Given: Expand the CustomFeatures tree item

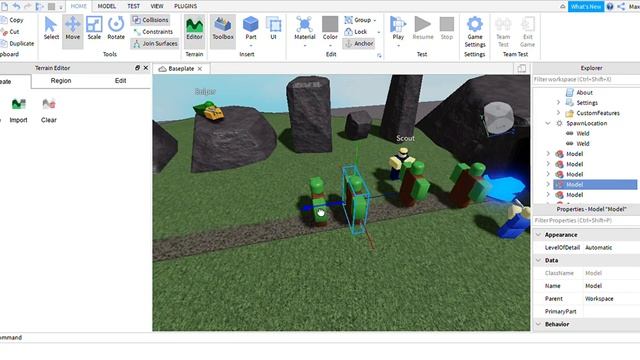Looking at the screenshot, I should [558, 113].
